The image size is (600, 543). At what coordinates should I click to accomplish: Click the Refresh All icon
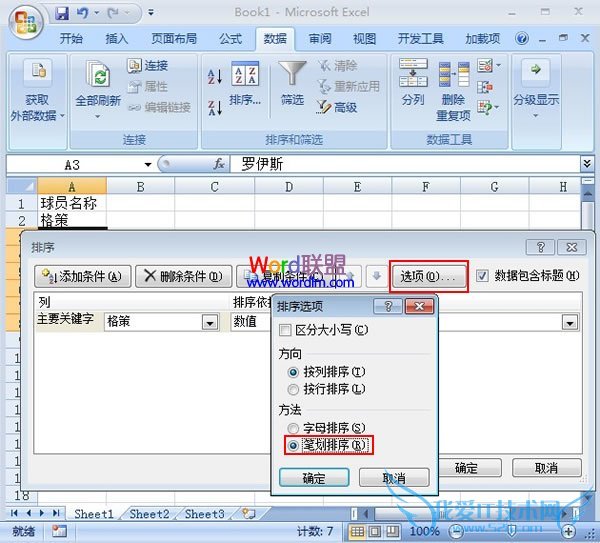[x=98, y=73]
